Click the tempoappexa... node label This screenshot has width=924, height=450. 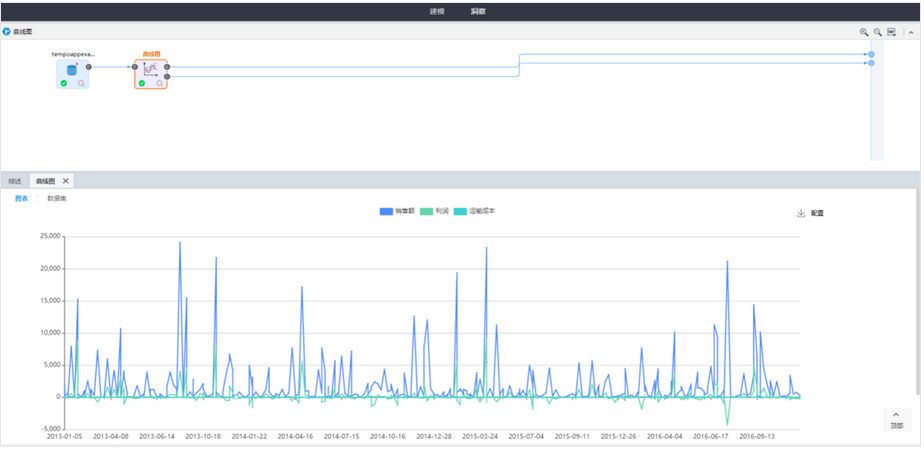pos(73,54)
